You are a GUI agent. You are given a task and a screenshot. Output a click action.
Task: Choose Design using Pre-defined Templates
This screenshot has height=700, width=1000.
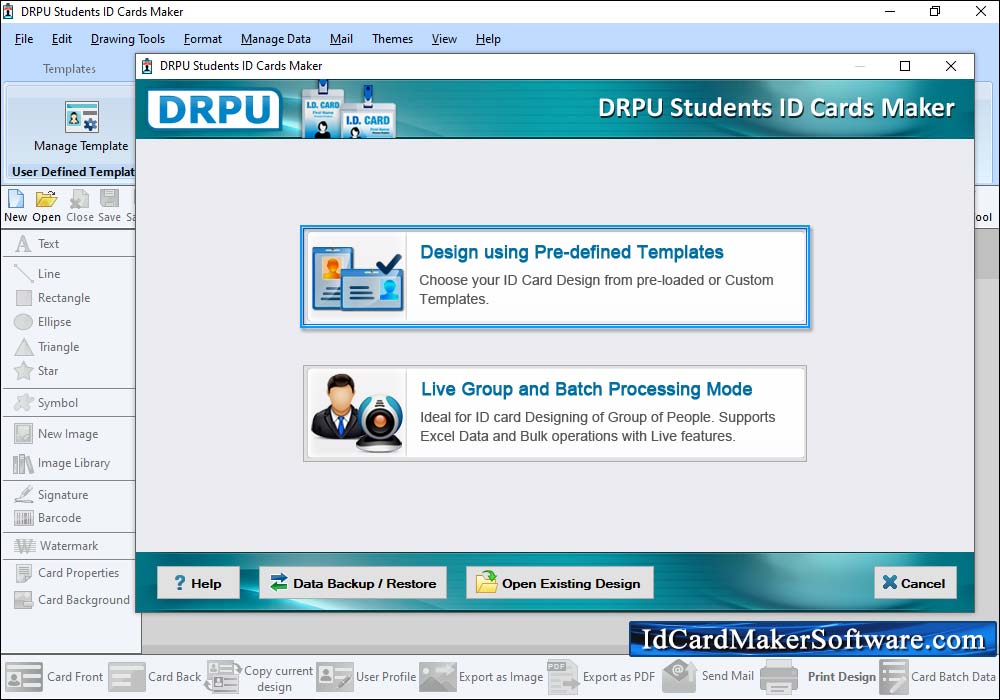[555, 277]
